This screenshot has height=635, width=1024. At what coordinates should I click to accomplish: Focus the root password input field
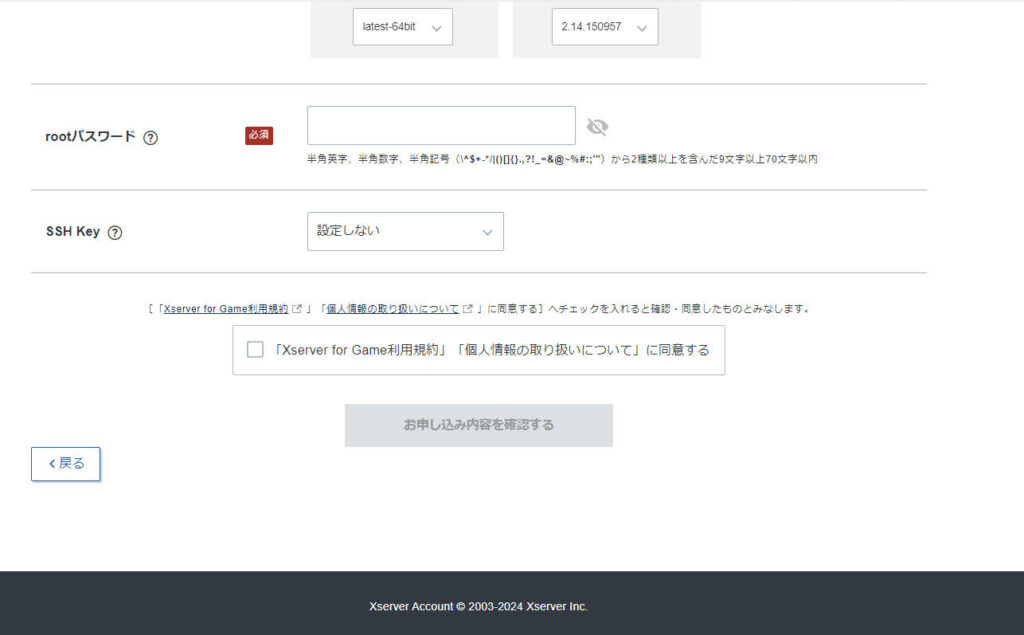click(441, 126)
